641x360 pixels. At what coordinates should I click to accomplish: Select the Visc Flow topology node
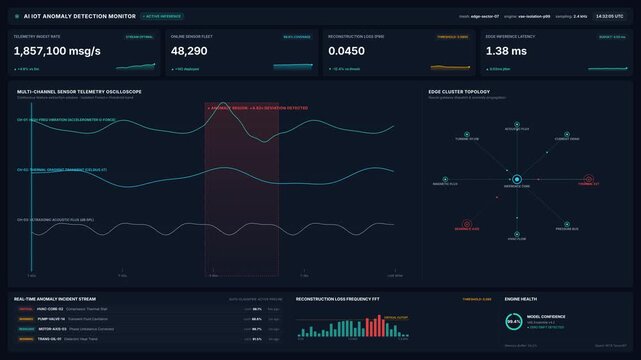517,234
